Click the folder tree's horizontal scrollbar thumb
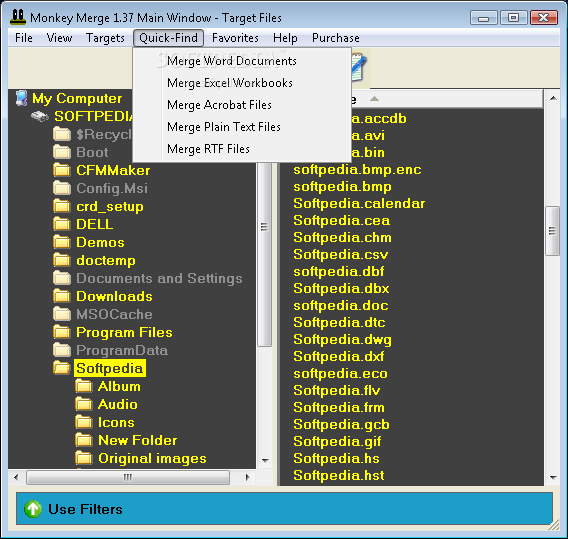 128,477
